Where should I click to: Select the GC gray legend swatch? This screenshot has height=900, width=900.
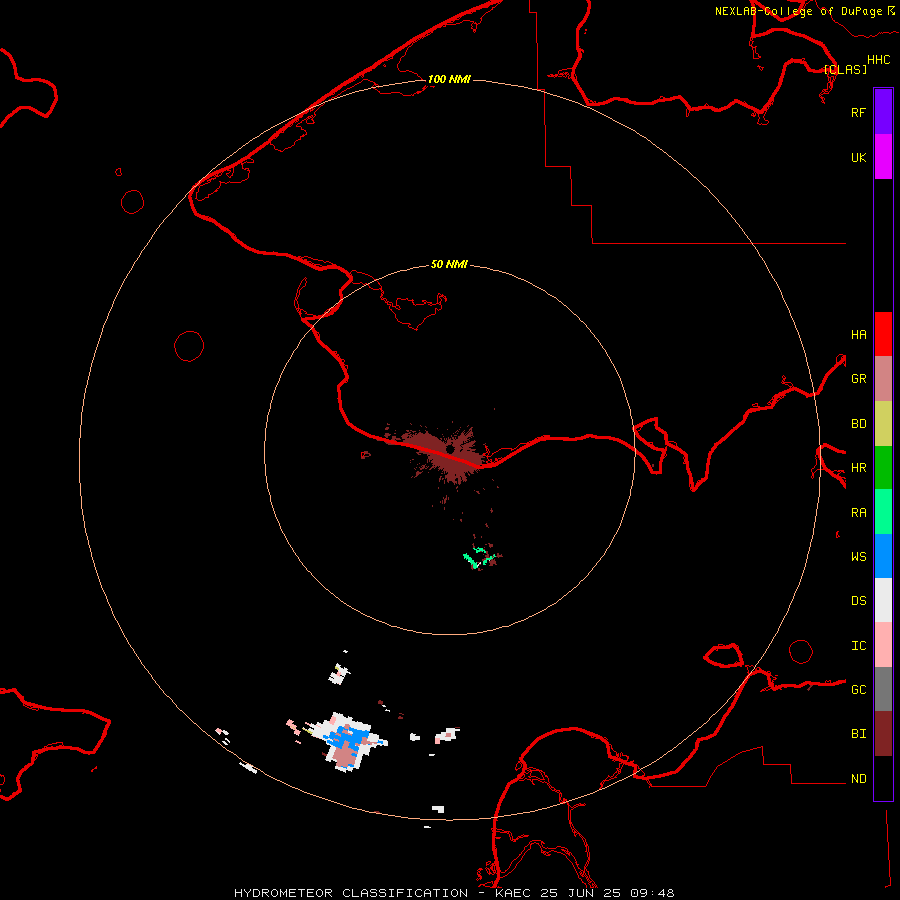[x=883, y=689]
